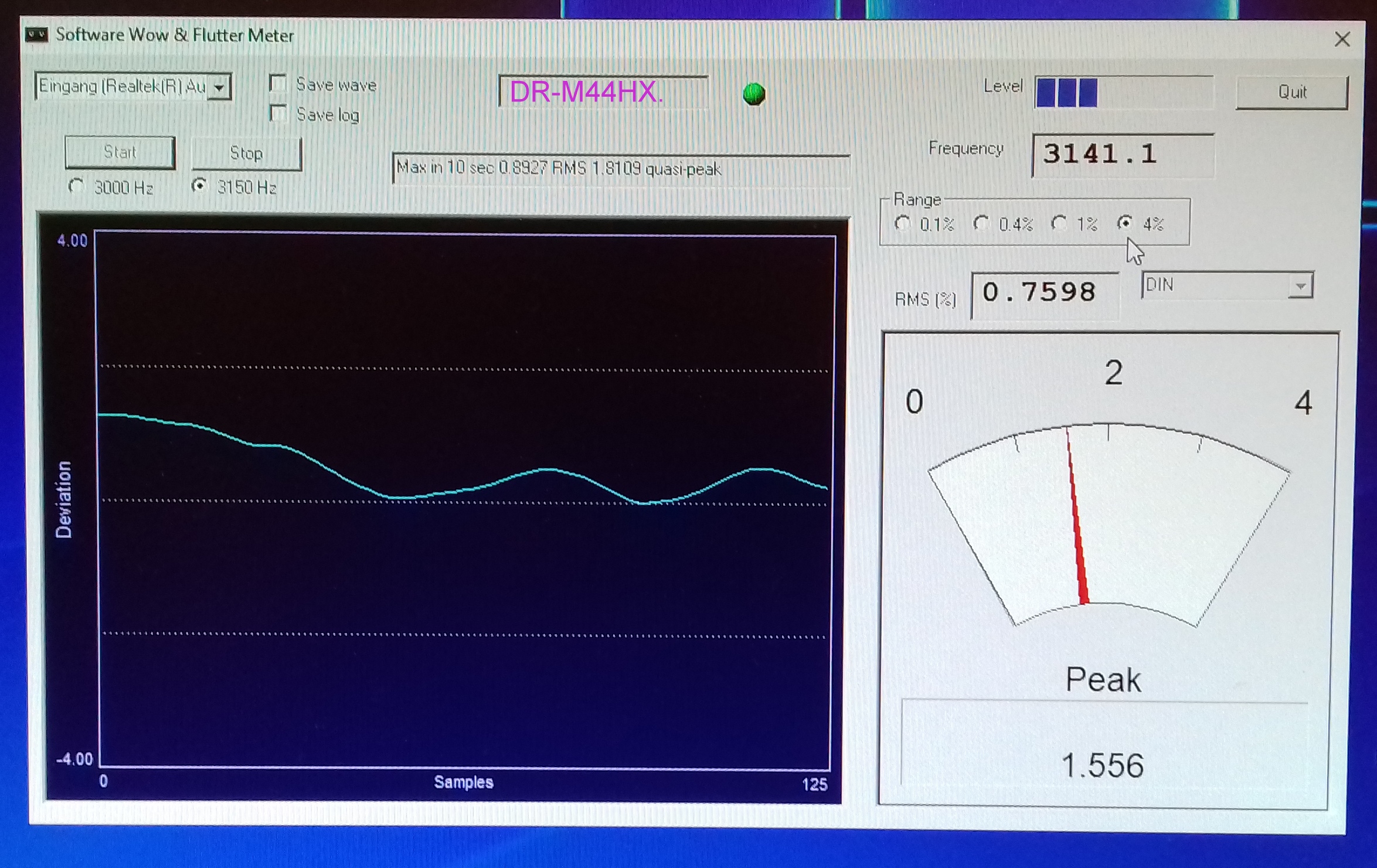Open the Eingang (Realtek) input device dropdown
The height and width of the screenshot is (868, 1377).
click(219, 87)
